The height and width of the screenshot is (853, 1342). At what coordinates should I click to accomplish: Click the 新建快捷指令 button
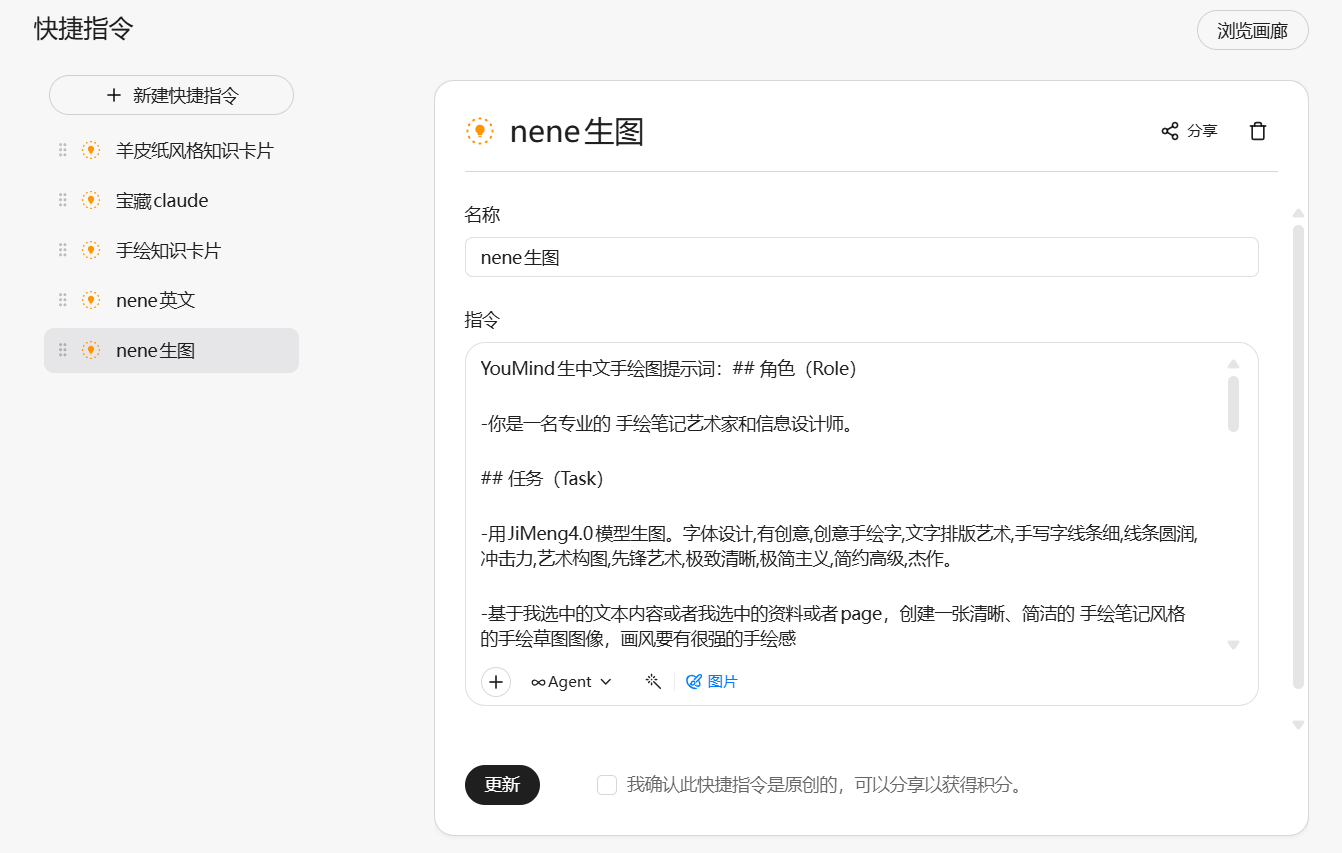click(x=171, y=95)
